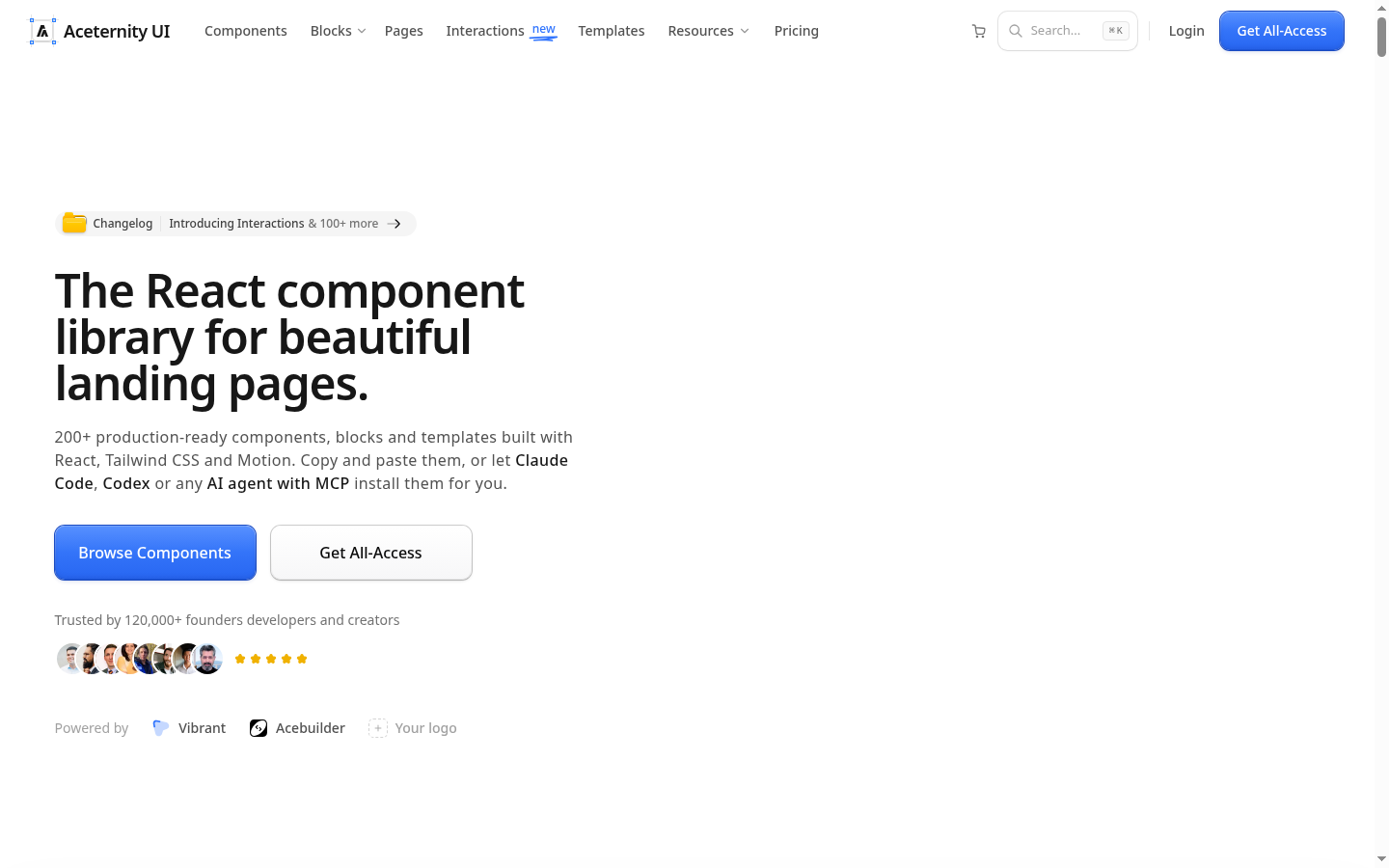Click the 'Trusted by 120,000+ founders' text
The height and width of the screenshot is (868, 1389).
pos(227,620)
